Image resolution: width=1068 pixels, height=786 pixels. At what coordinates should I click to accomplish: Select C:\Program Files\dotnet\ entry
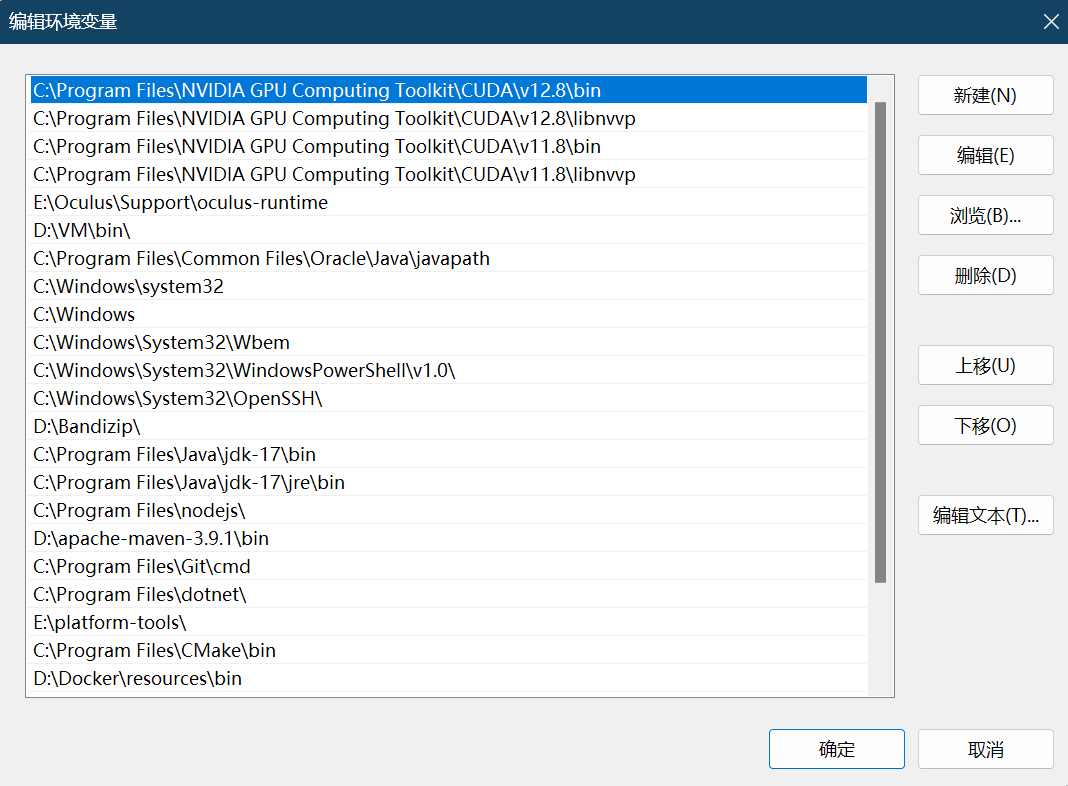(x=449, y=594)
